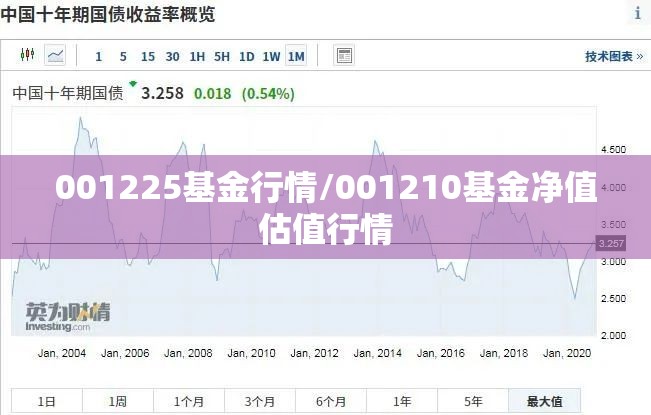Viewport: 651px width, 415px height.
Task: Select the 15 minute interval
Action: pos(148,56)
